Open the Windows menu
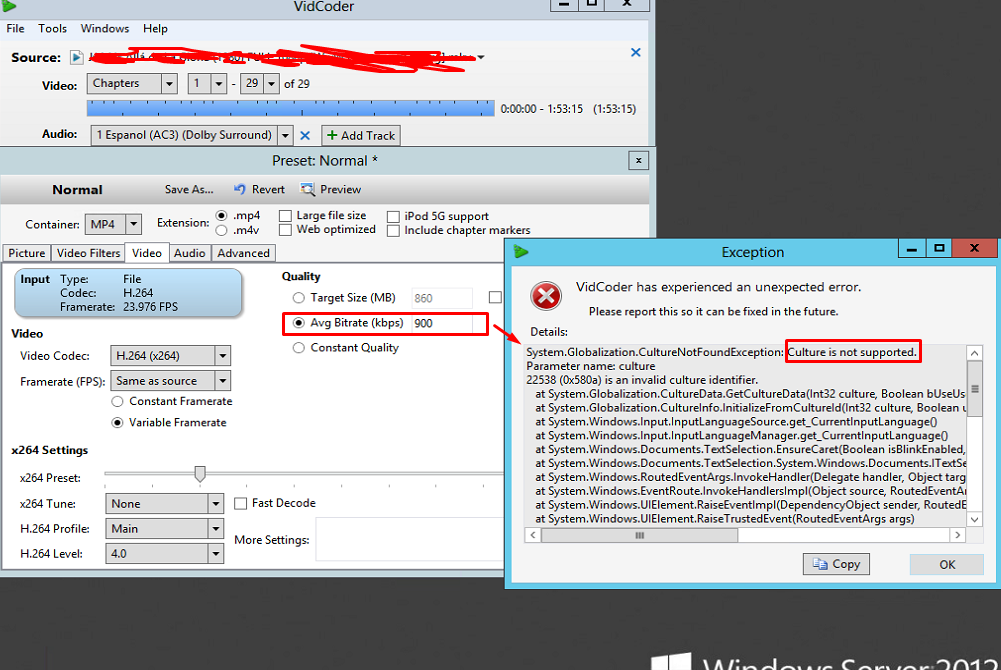The height and width of the screenshot is (670, 1001). (105, 29)
